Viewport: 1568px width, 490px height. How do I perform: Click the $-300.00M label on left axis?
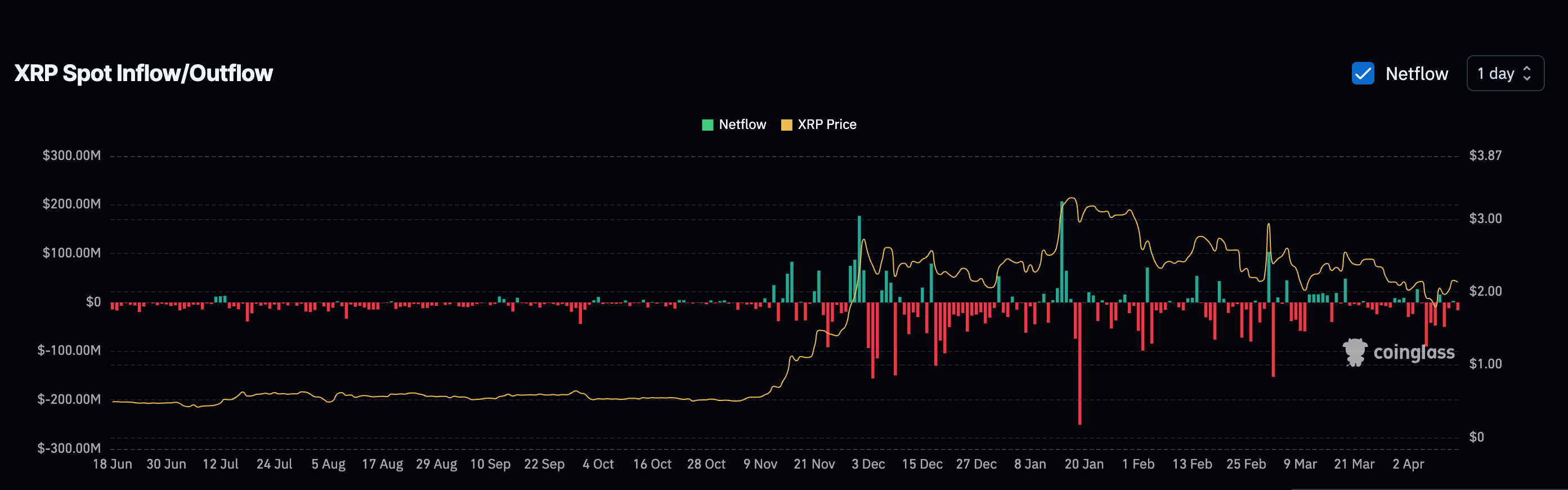point(69,448)
